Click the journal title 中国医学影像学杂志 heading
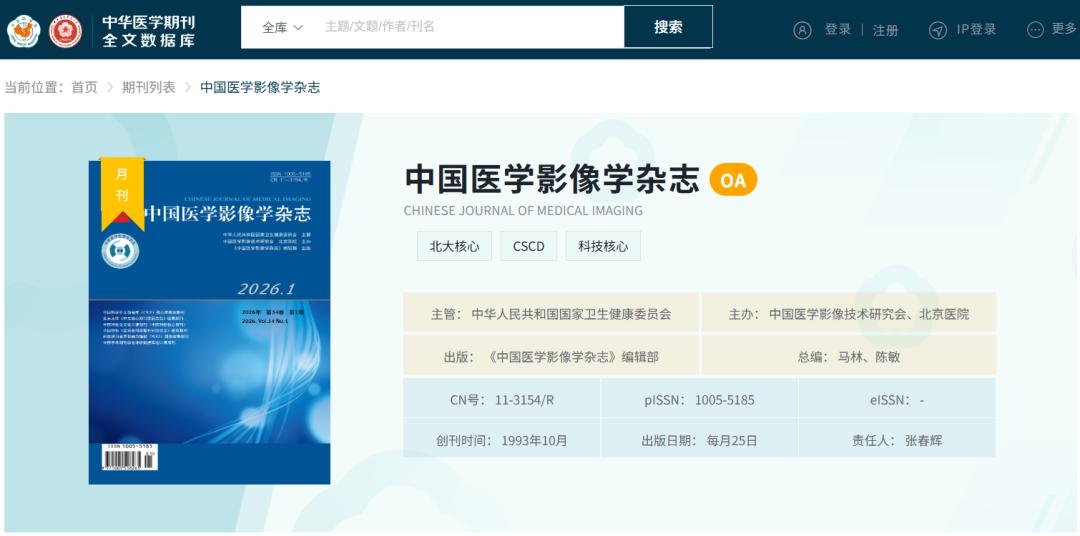The width and height of the screenshot is (1080, 536). [552, 180]
